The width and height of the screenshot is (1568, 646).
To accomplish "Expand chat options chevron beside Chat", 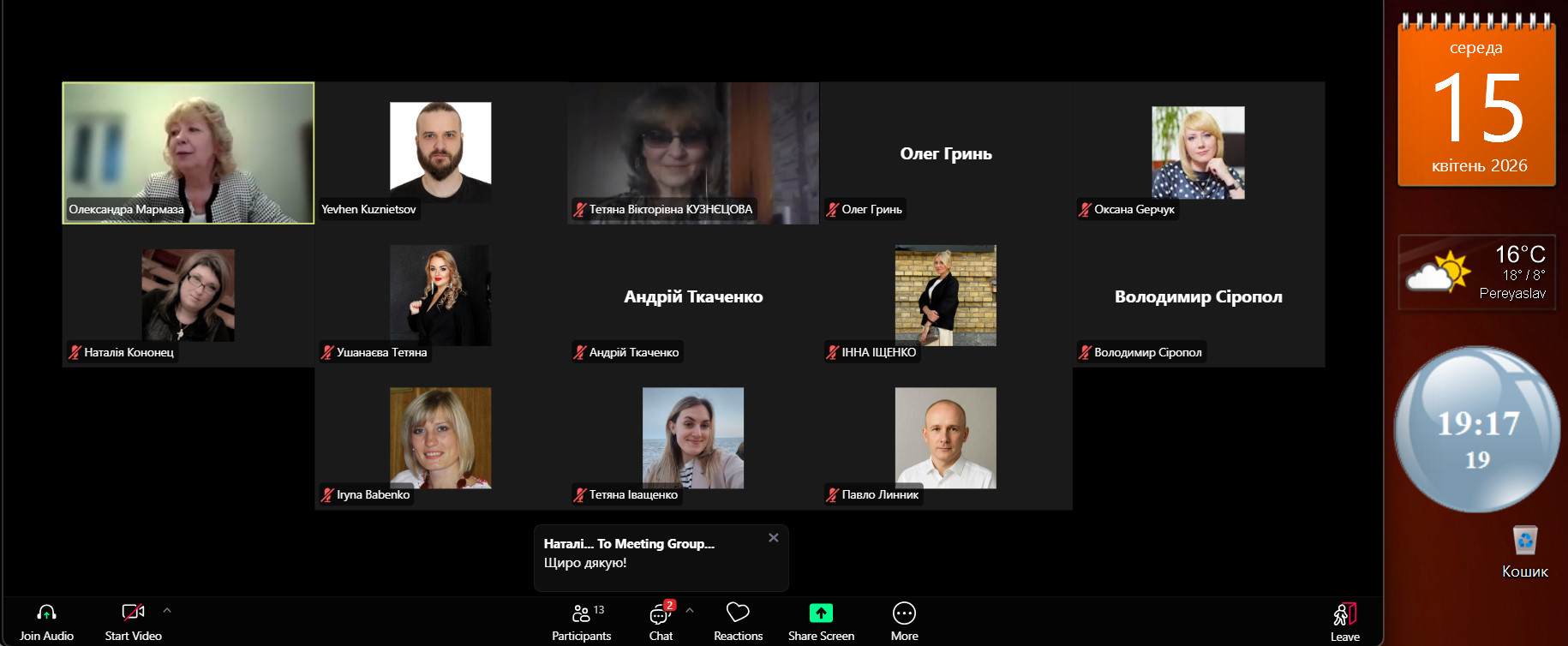I will coord(690,611).
